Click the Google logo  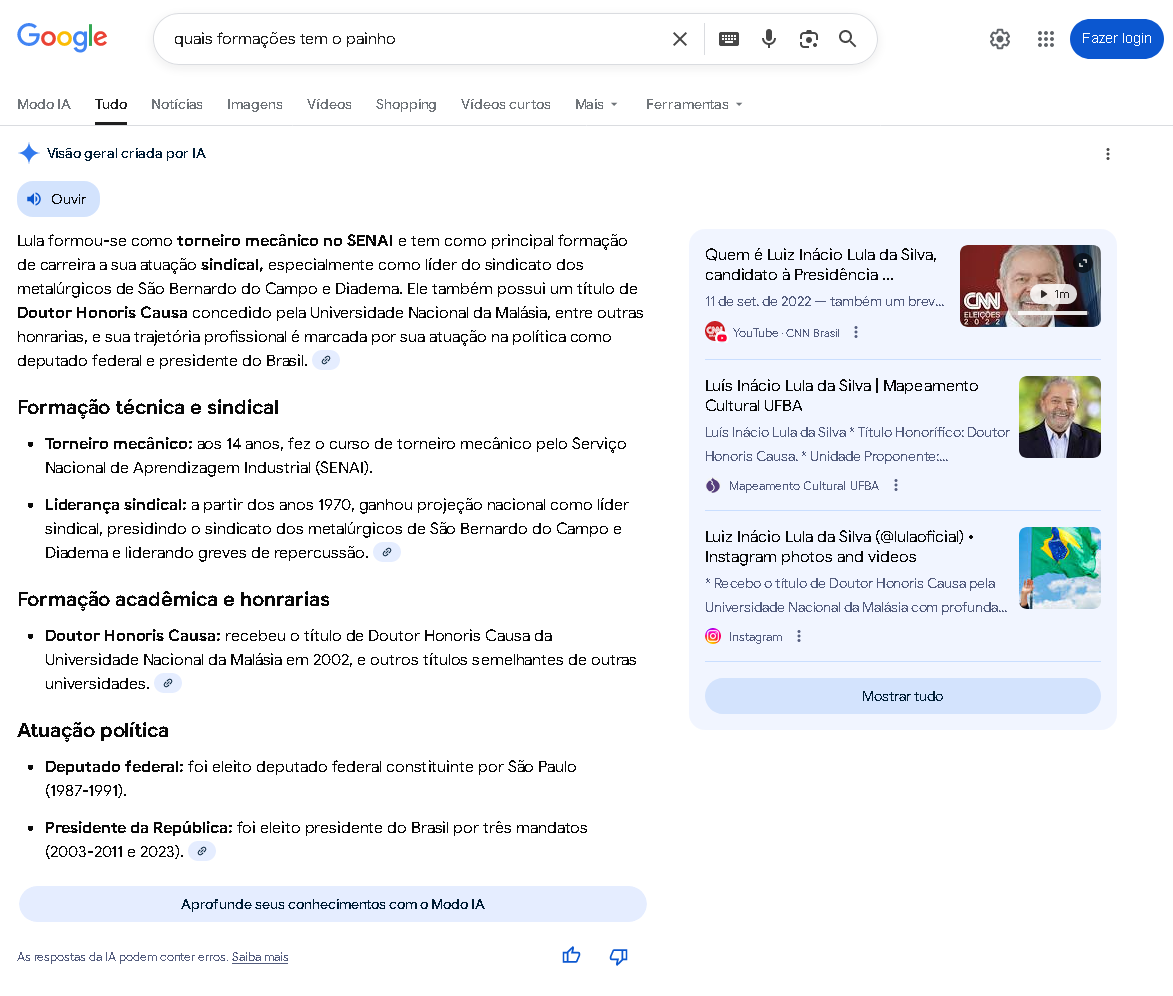[x=62, y=37]
